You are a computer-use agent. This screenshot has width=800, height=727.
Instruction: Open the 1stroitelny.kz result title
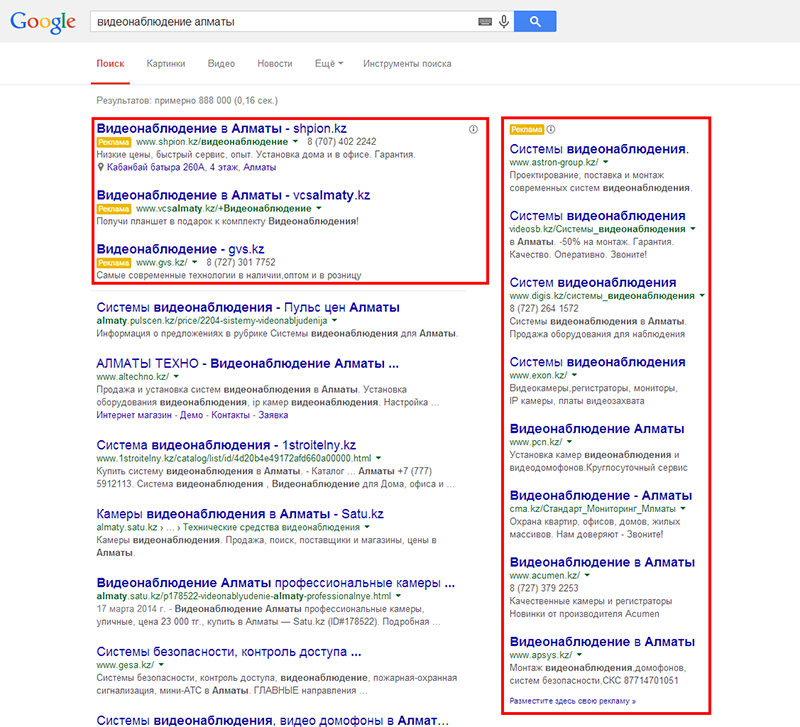[x=226, y=445]
